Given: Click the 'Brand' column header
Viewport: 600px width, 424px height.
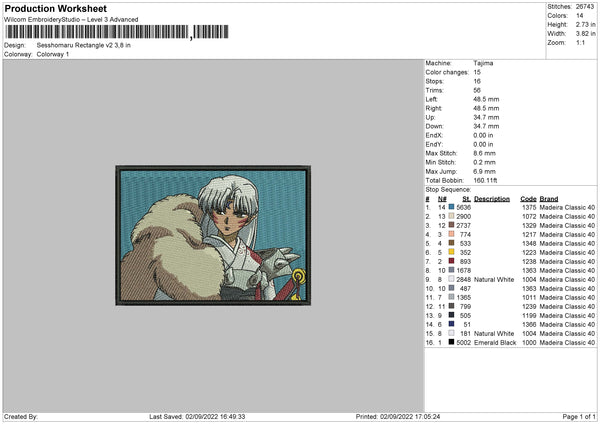Looking at the screenshot, I should click(x=549, y=199).
